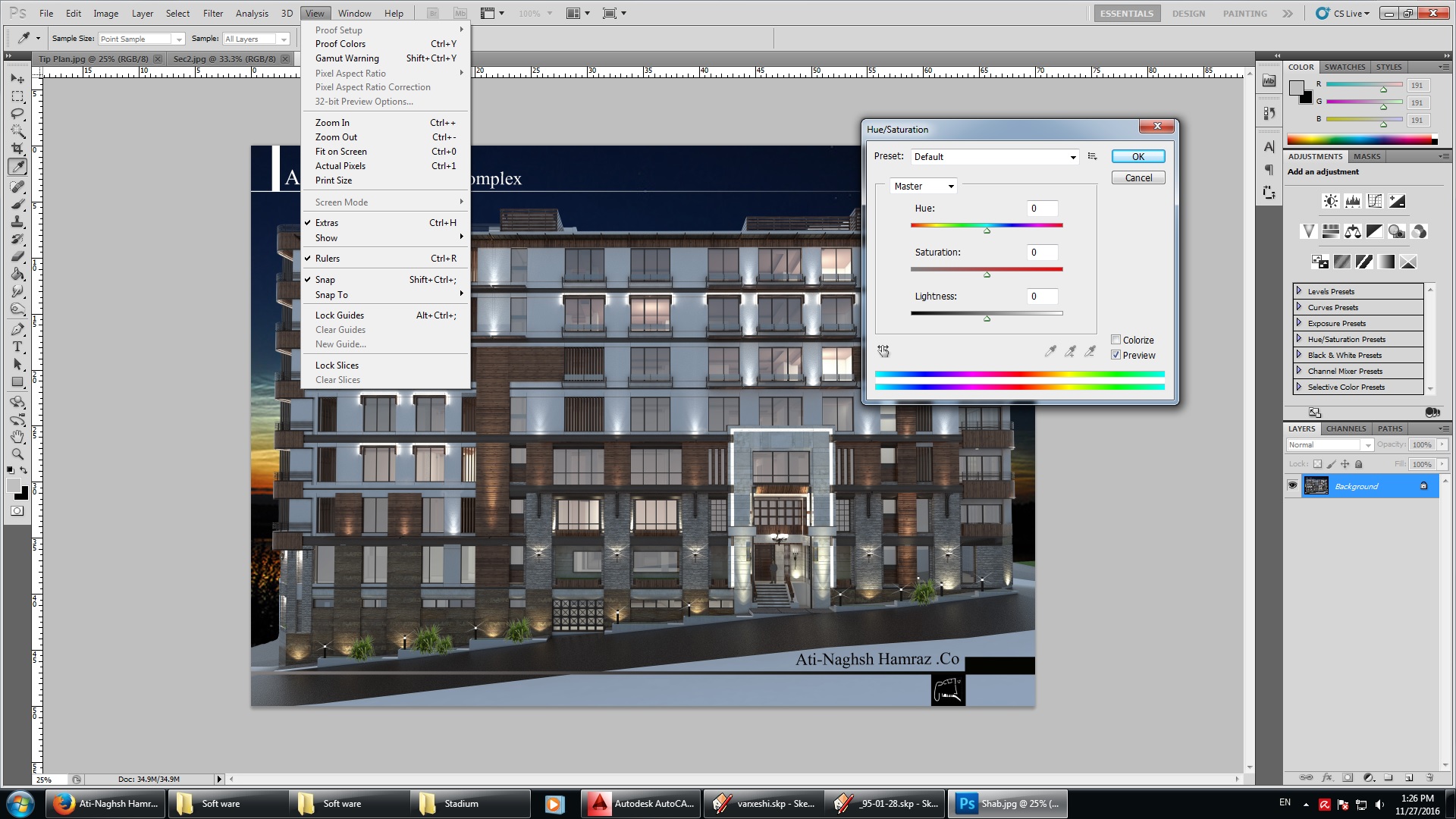Click the Hue slider handle

click(x=987, y=230)
